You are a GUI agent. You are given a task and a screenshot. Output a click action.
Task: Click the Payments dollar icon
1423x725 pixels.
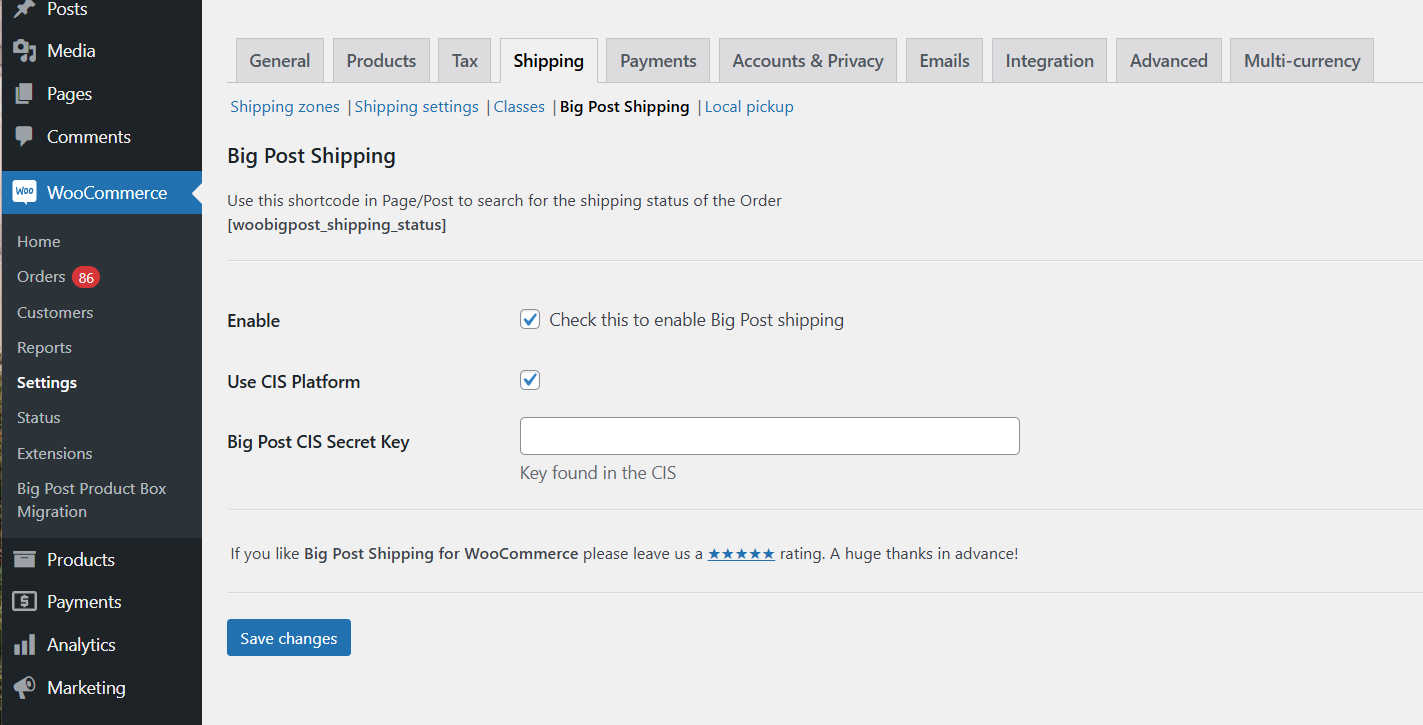coord(24,602)
